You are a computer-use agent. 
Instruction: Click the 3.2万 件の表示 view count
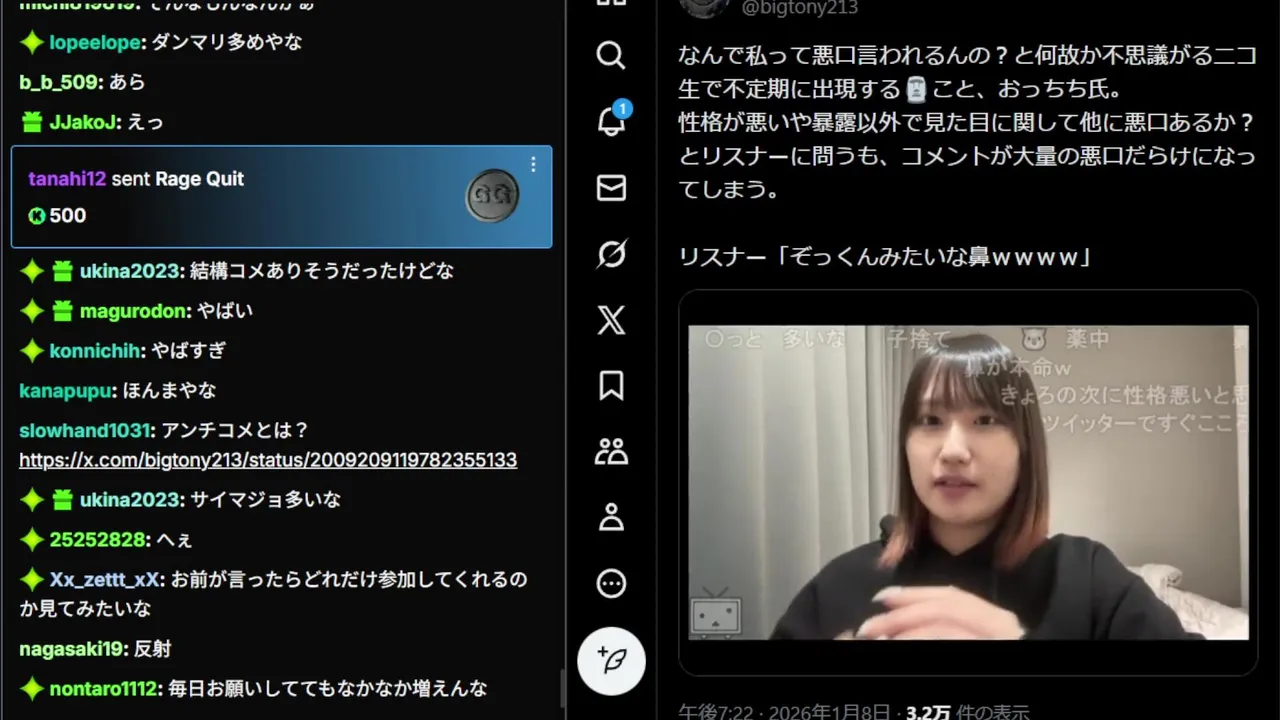[x=967, y=712]
